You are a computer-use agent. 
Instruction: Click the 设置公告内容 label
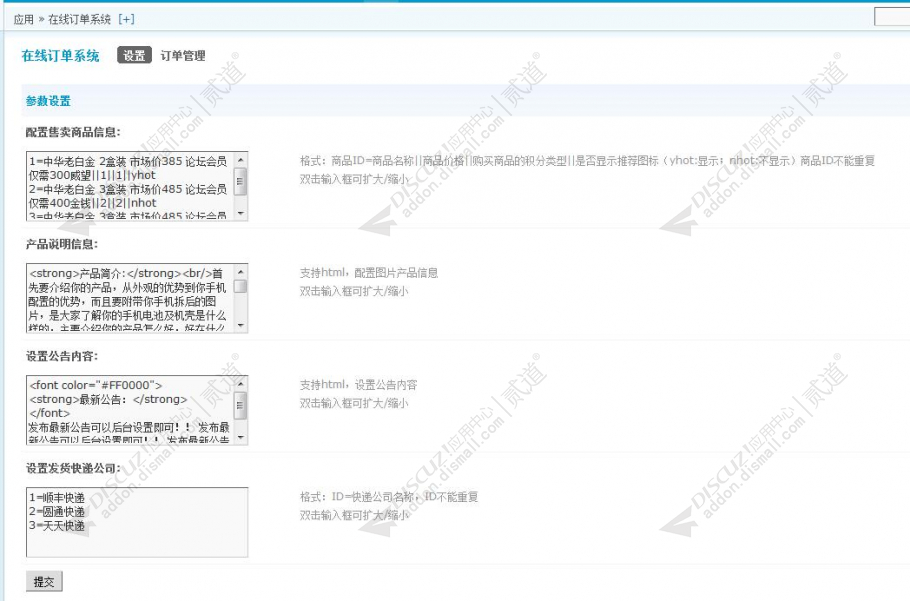[x=62, y=356]
